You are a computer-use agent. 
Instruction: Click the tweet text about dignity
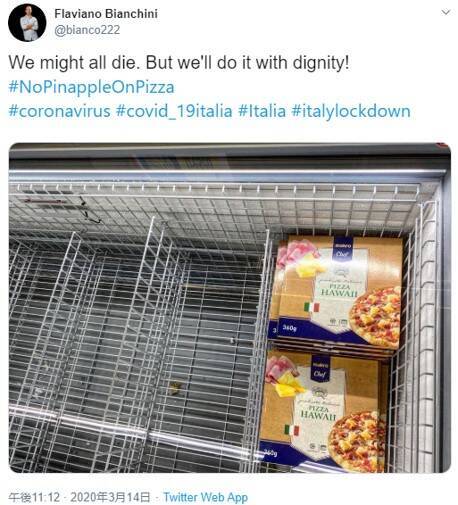(179, 62)
